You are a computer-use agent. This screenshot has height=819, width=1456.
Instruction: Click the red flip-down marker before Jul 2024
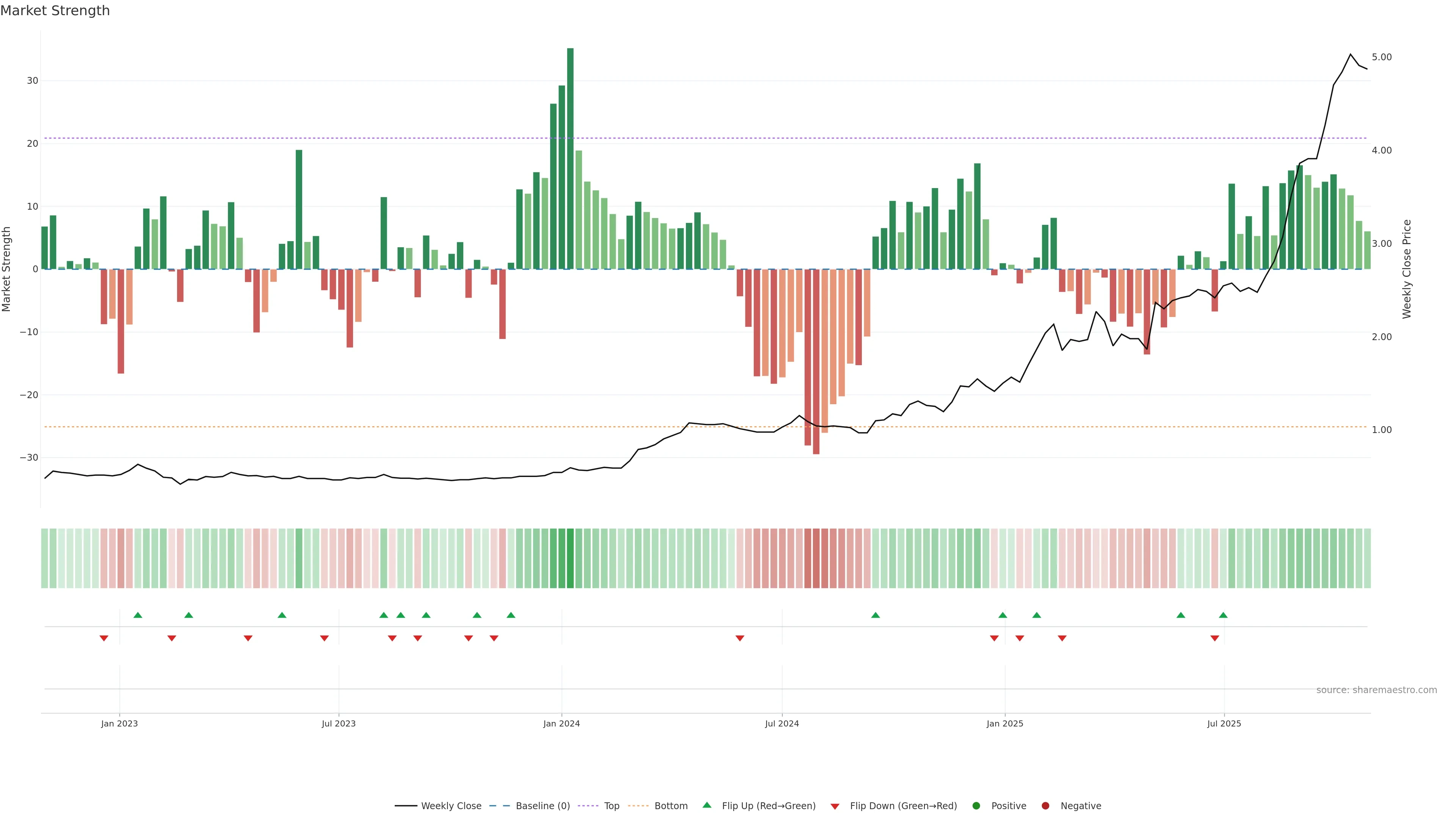pyautogui.click(x=740, y=638)
